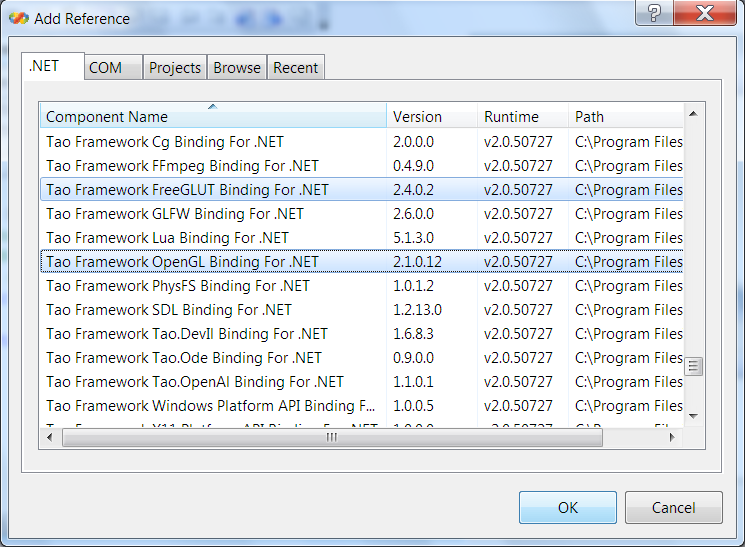Select Tao Framework GLFW Binding For .NET
The height and width of the screenshot is (547, 745).
click(x=362, y=214)
